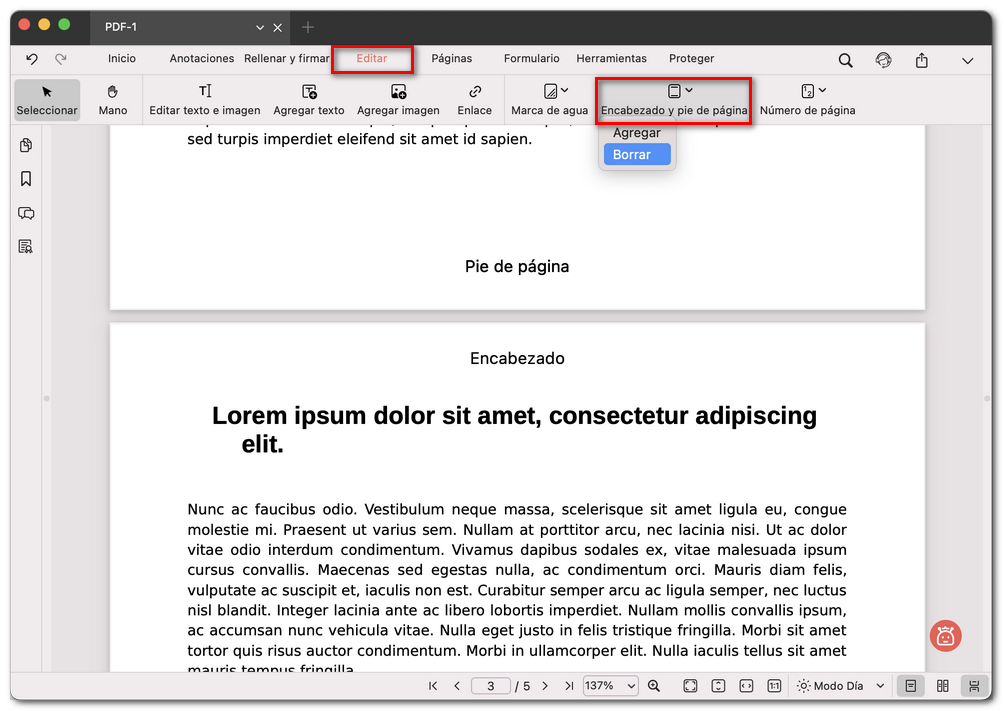The image size is (1004, 711).
Task: Open the Modo Día dropdown
Action: pyautogui.click(x=838, y=686)
